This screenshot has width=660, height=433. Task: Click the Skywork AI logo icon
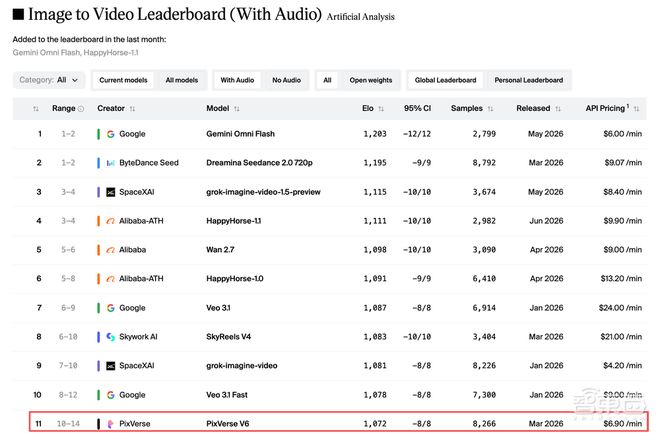pos(110,337)
